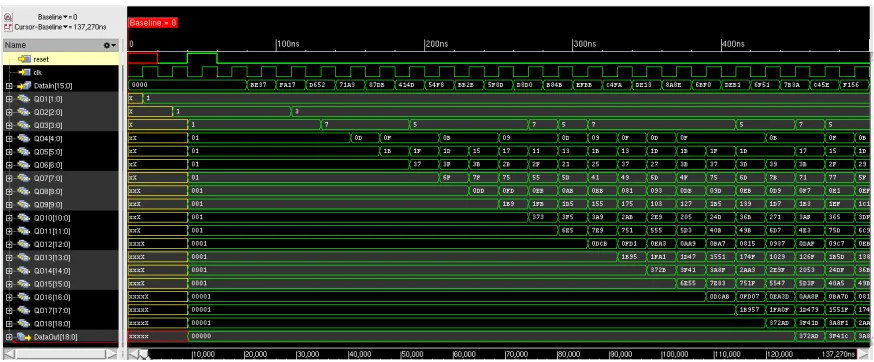
Task: Click the Q014 internal signal icon
Action: (23, 271)
